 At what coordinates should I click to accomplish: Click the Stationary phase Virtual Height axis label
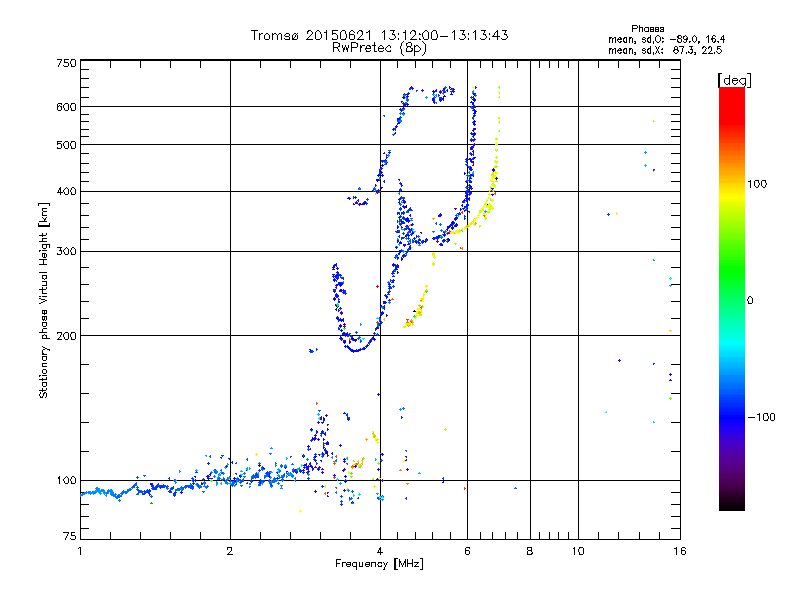pos(44,300)
